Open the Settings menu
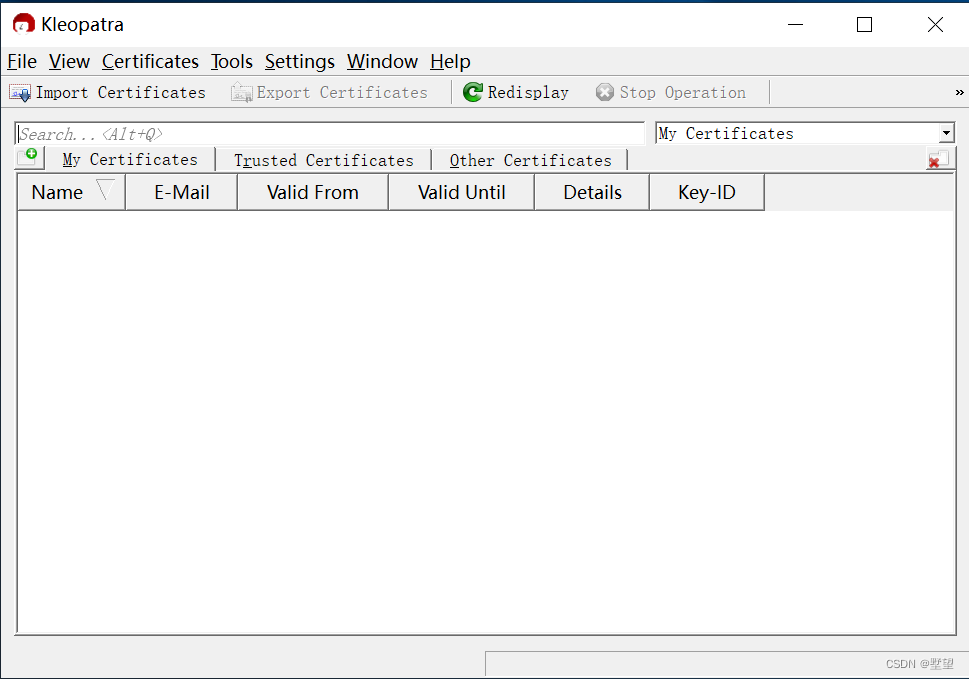The width and height of the screenshot is (969, 679). pyautogui.click(x=300, y=62)
